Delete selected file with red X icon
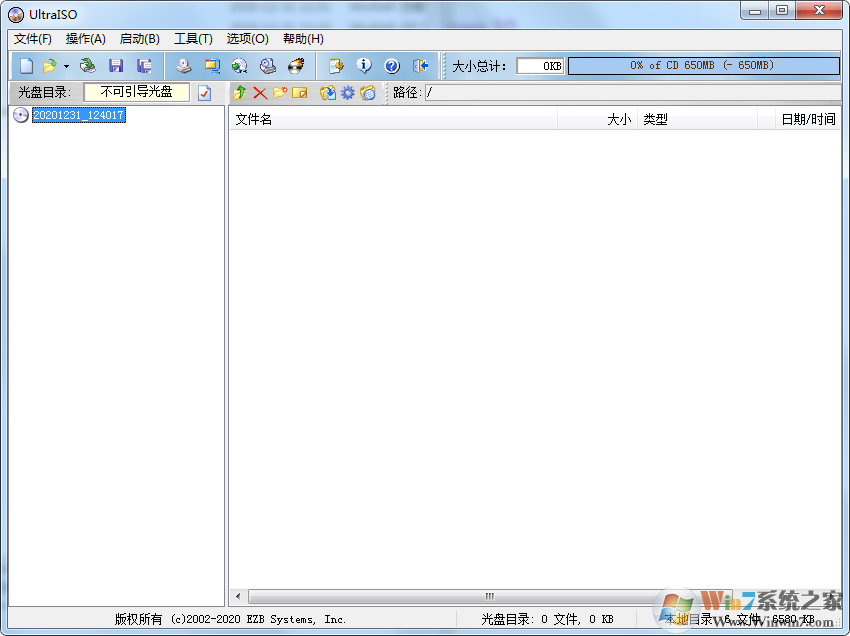 click(260, 92)
